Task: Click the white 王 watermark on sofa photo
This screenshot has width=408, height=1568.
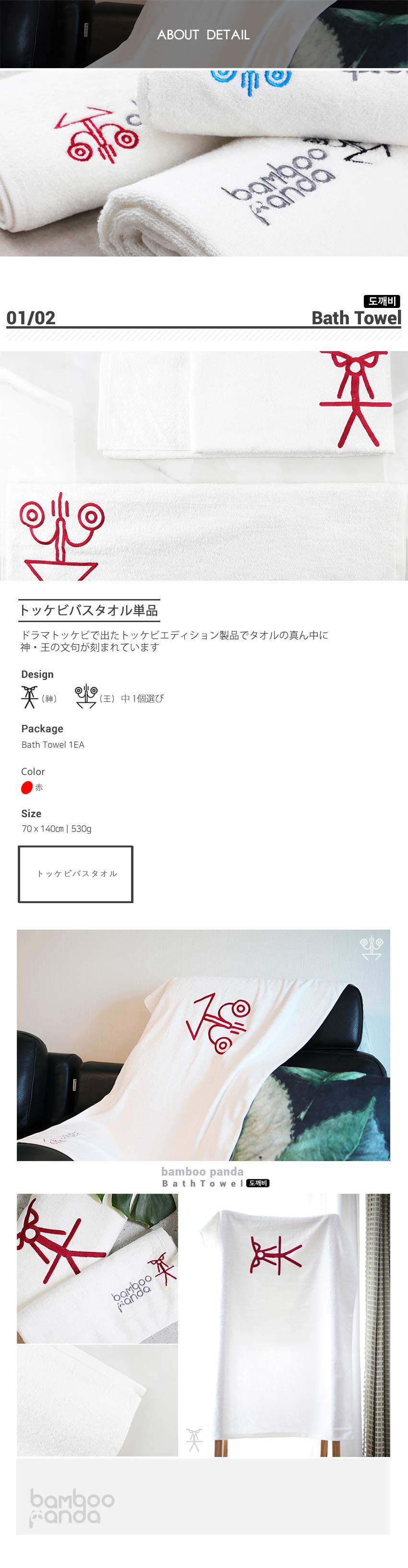Action: click(x=372, y=948)
